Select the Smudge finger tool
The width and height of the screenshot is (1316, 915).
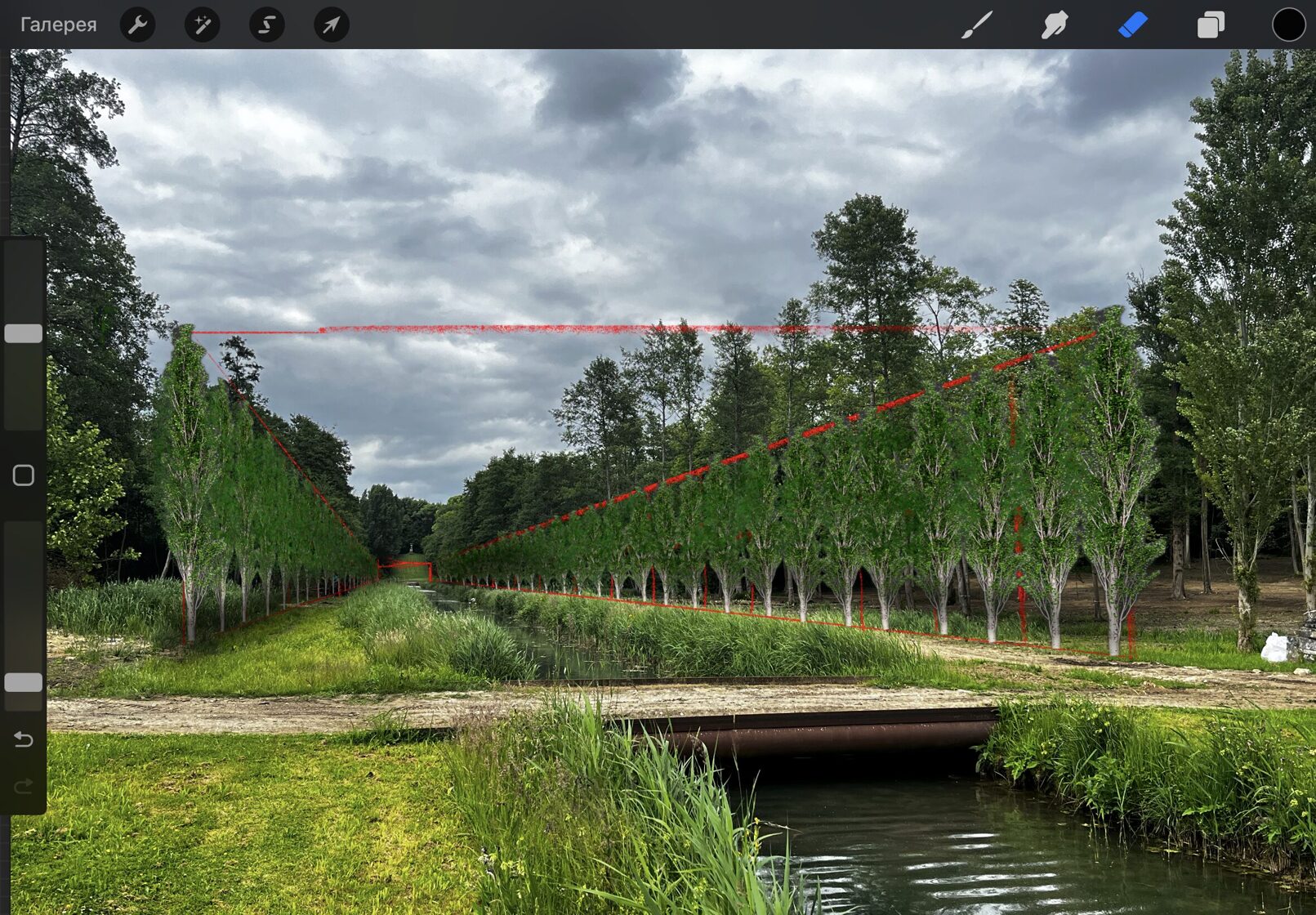[1055, 25]
